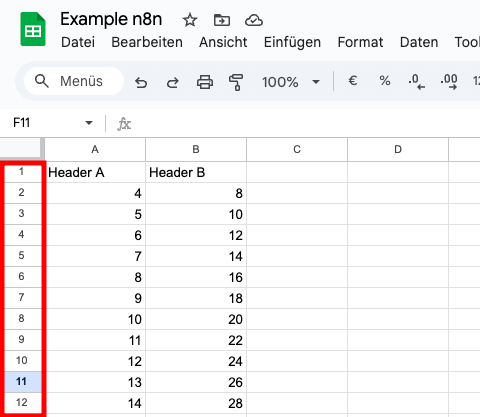Open the 100% zoom dropdown
The width and height of the screenshot is (480, 417).
[x=291, y=82]
